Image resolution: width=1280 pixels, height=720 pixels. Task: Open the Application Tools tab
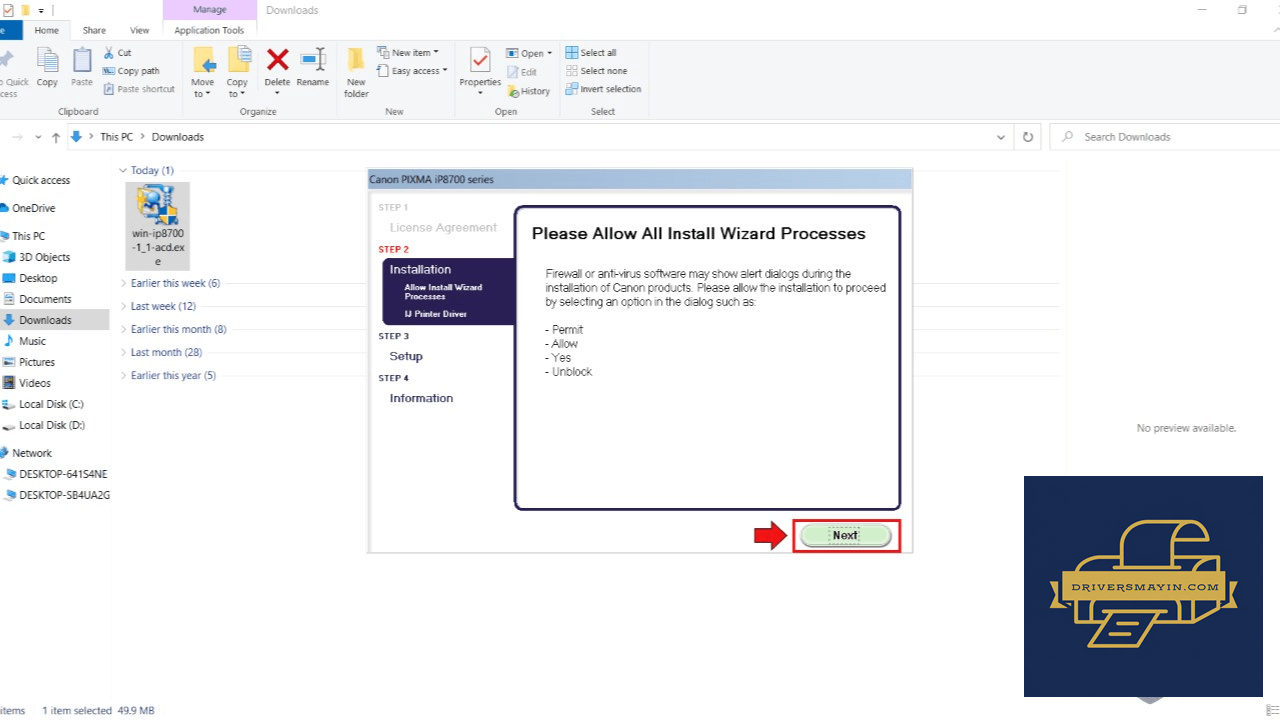tap(209, 30)
